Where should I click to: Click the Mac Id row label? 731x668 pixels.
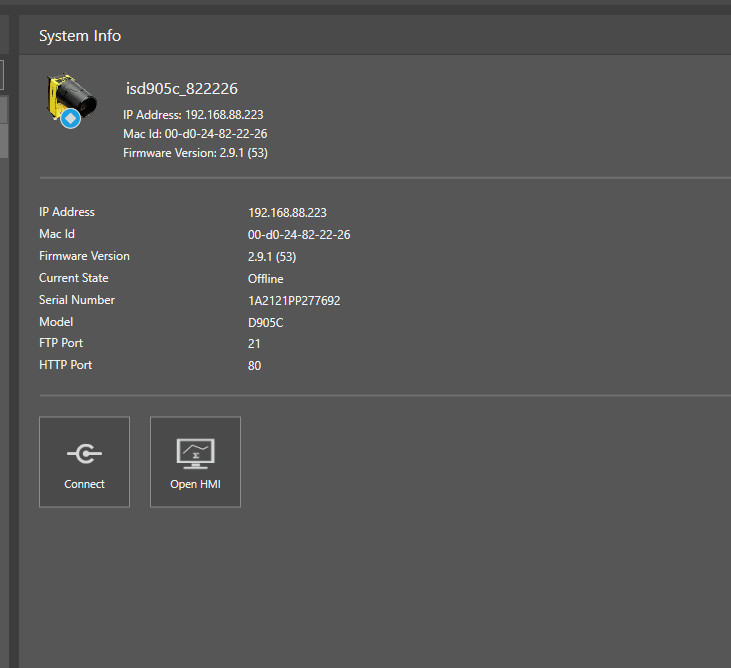[x=57, y=234]
